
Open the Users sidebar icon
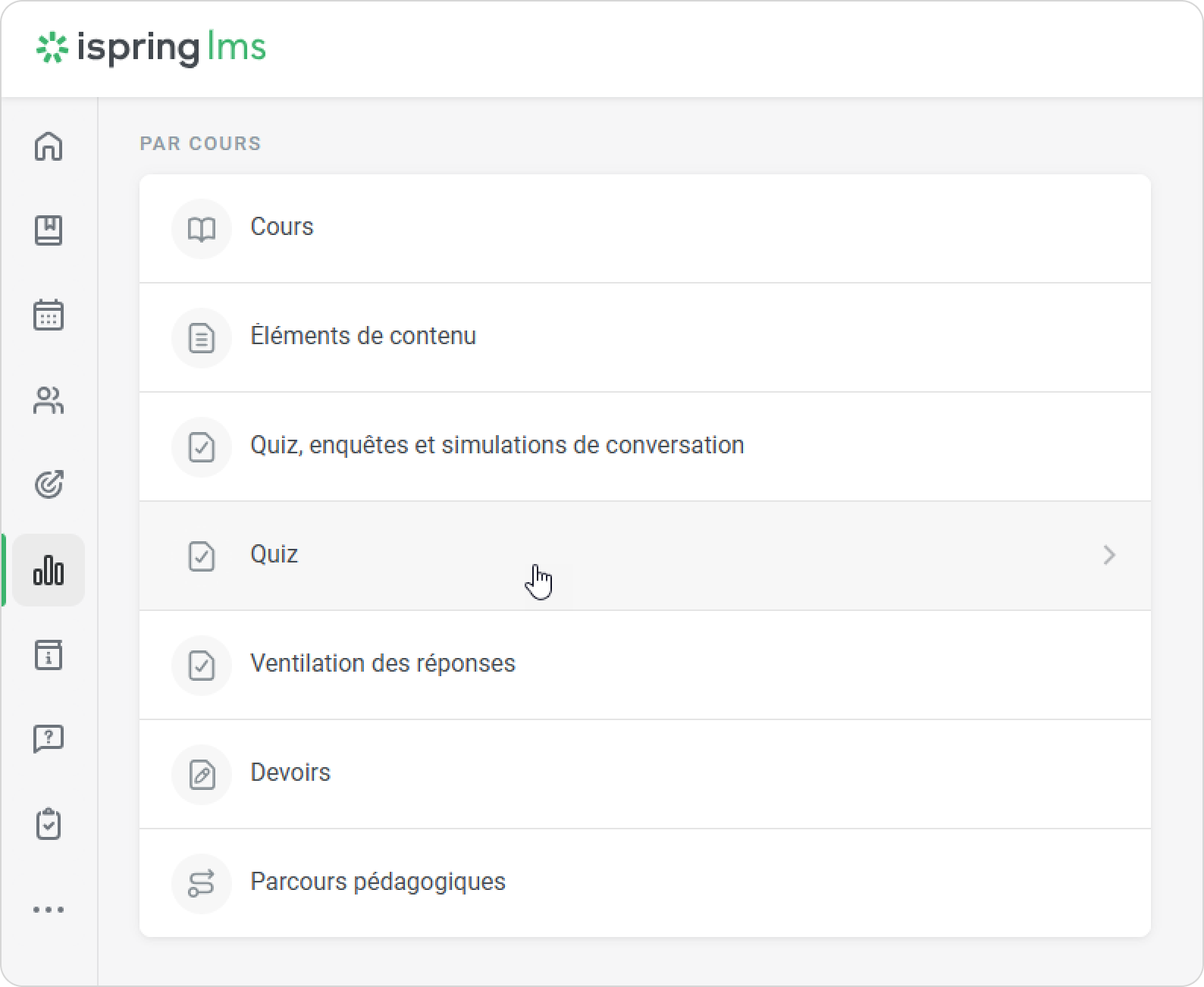[x=49, y=400]
